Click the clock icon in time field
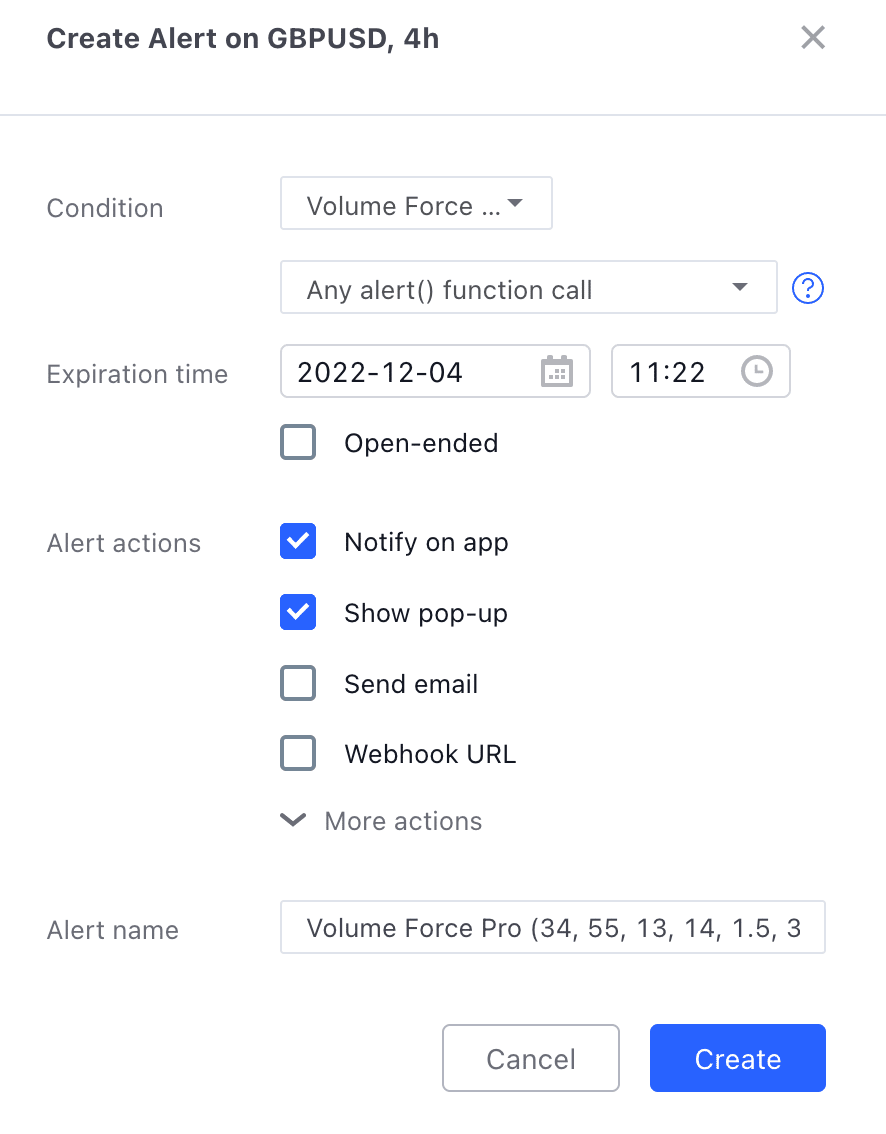The height and width of the screenshot is (1134, 886). pos(757,371)
